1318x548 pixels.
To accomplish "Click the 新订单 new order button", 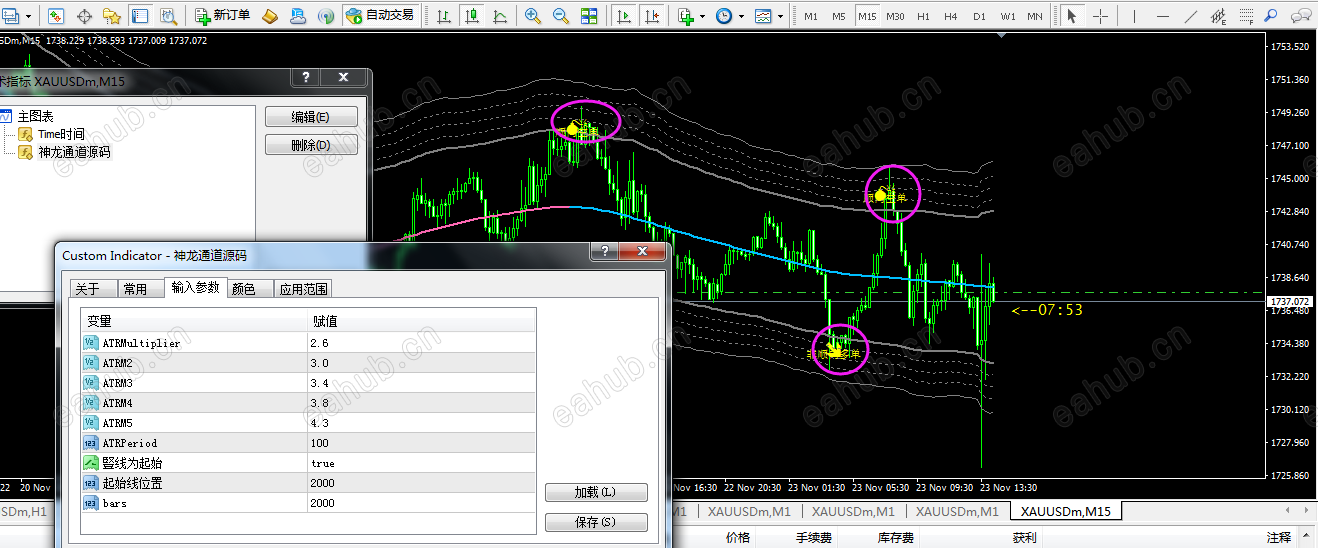I will [x=224, y=16].
